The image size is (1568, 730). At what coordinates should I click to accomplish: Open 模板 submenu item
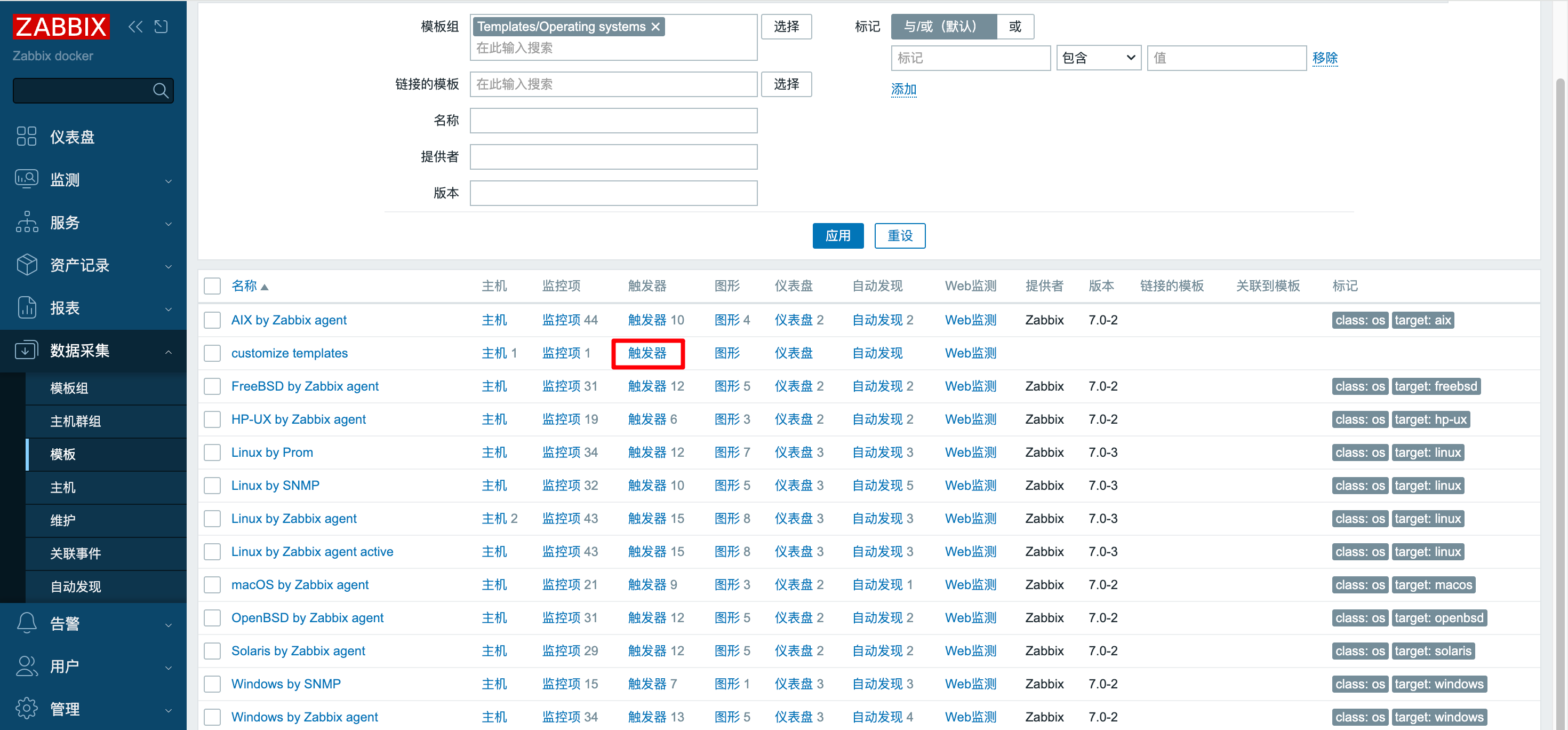pyautogui.click(x=106, y=454)
